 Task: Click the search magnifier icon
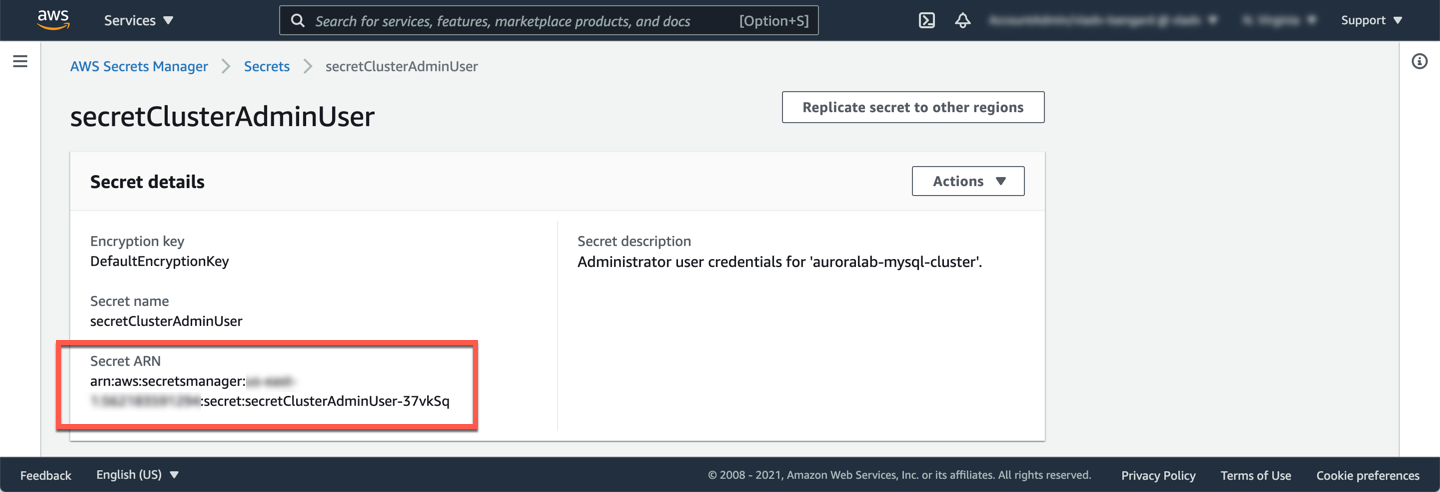click(298, 20)
